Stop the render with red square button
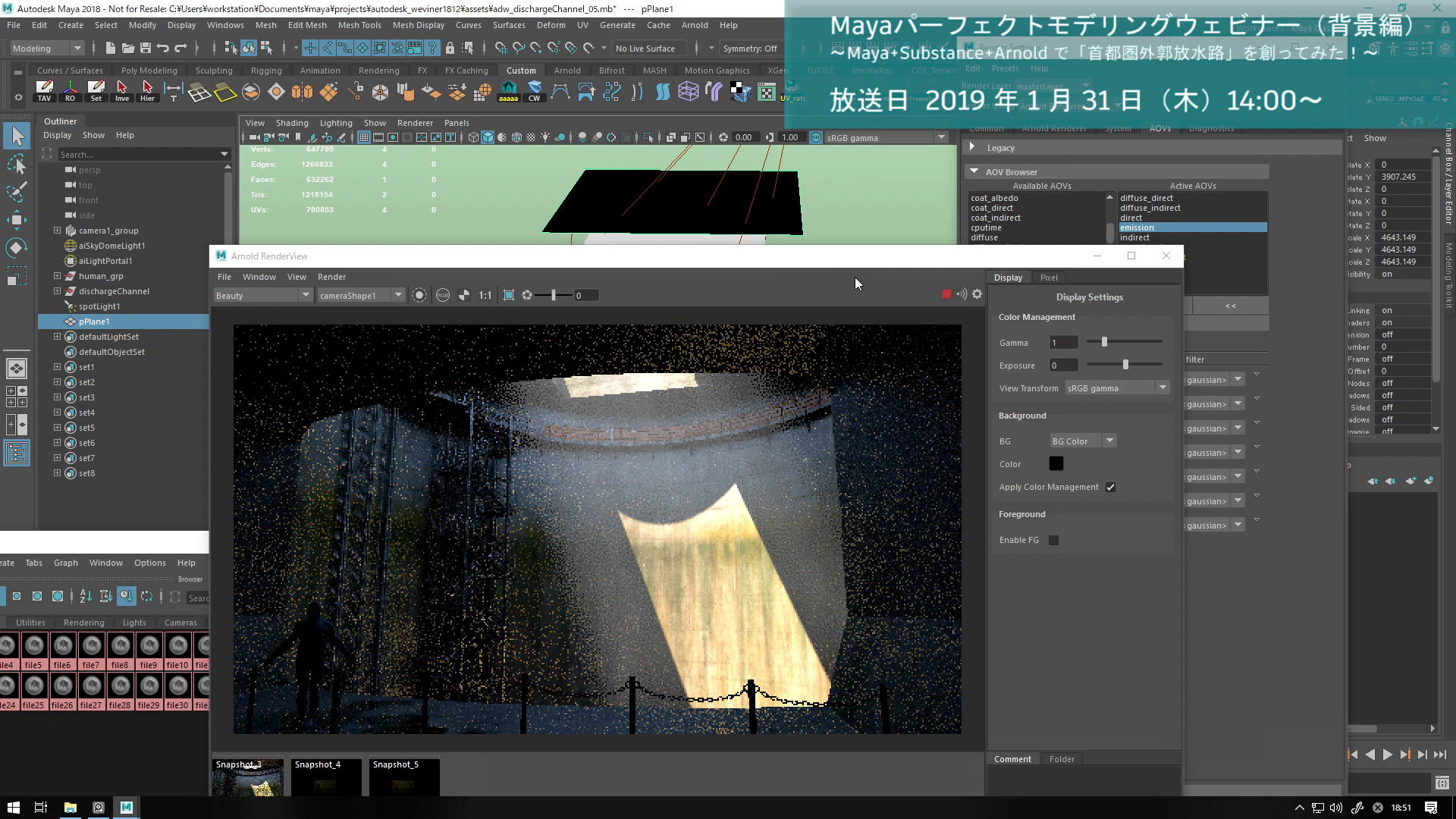This screenshot has width=1456, height=819. point(946,294)
